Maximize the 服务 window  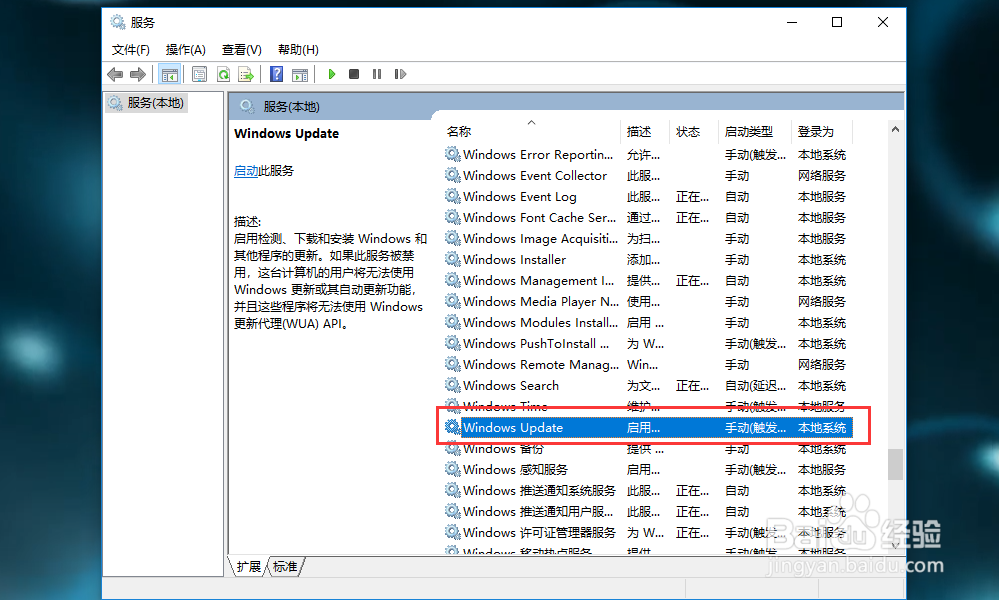(x=837, y=22)
